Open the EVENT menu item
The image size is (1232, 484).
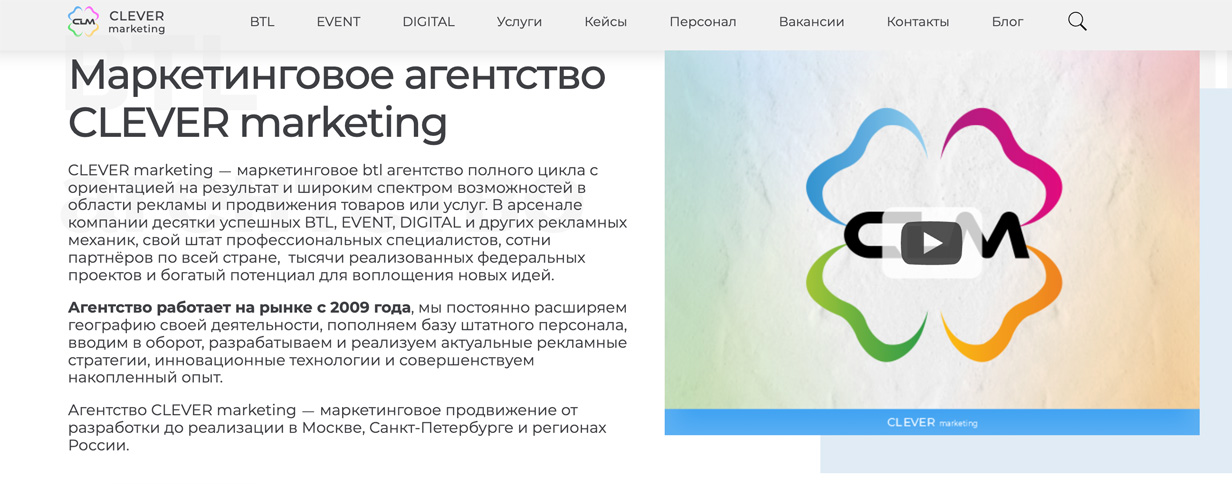pos(338,21)
